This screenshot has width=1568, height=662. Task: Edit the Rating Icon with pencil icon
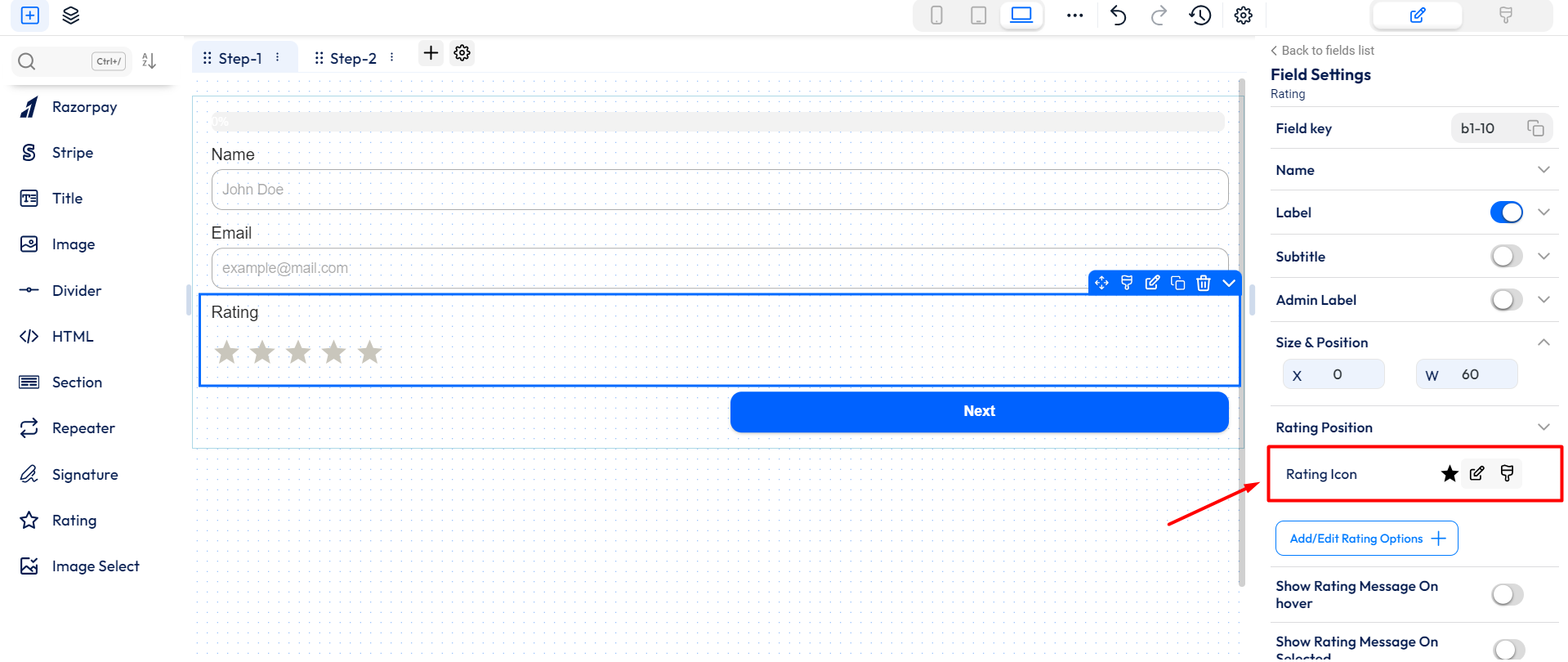pos(1476,474)
